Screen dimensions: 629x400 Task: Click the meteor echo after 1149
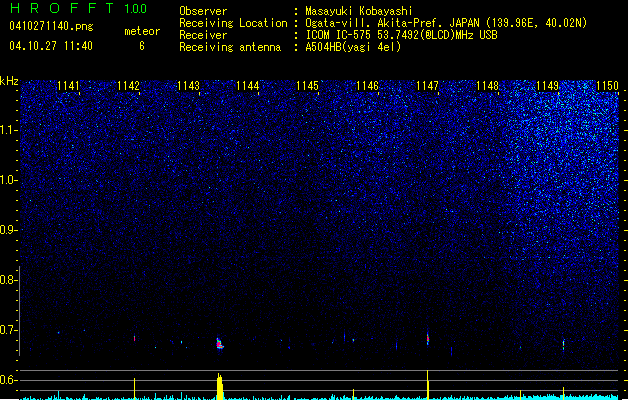click(x=563, y=345)
